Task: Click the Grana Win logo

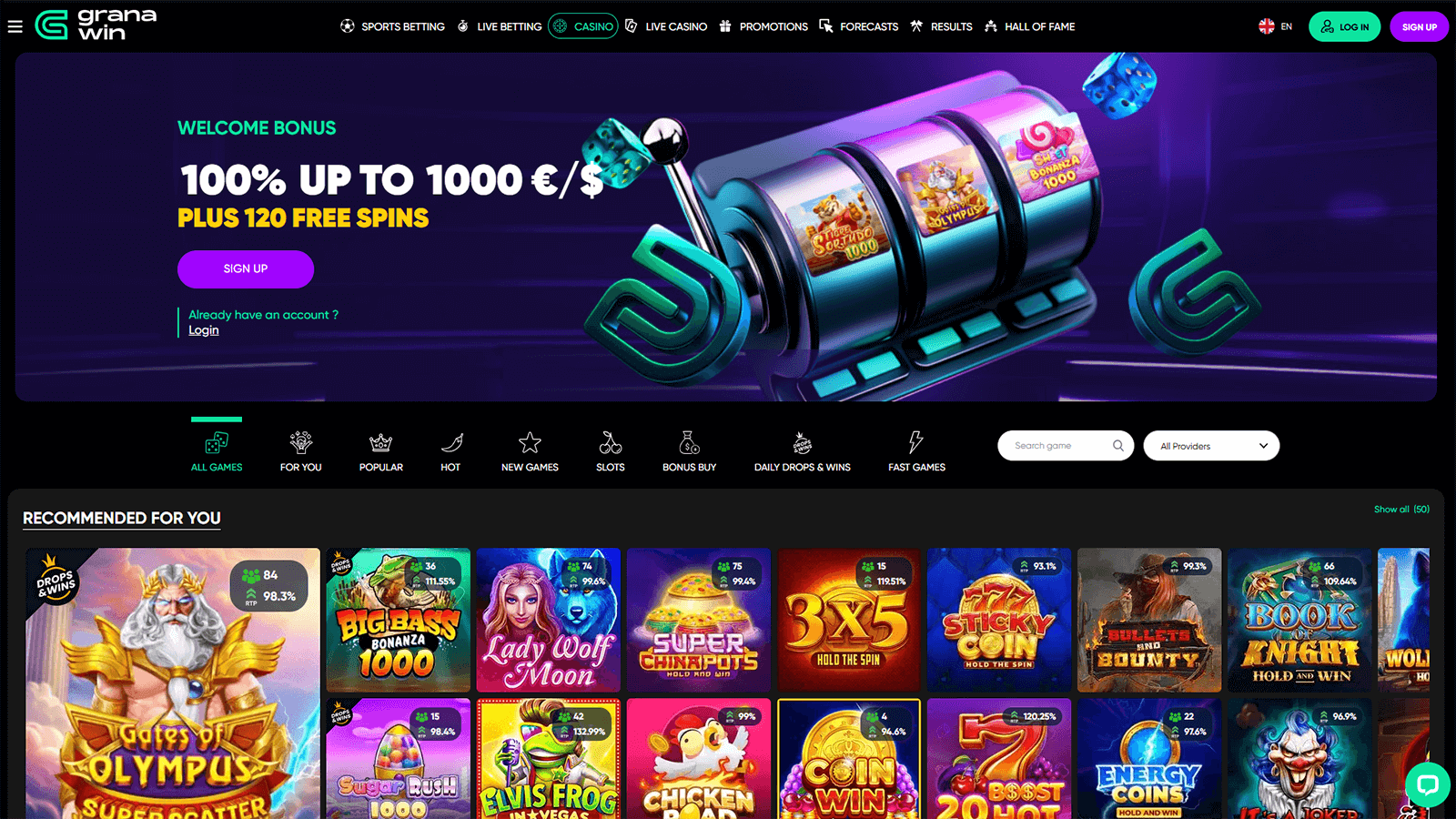Action: (96, 25)
